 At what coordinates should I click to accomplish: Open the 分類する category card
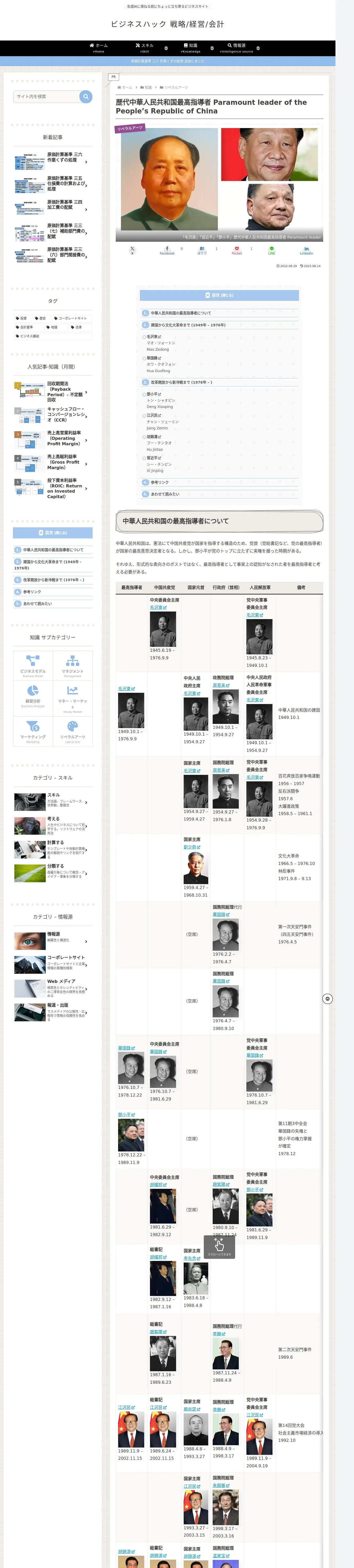click(x=53, y=873)
